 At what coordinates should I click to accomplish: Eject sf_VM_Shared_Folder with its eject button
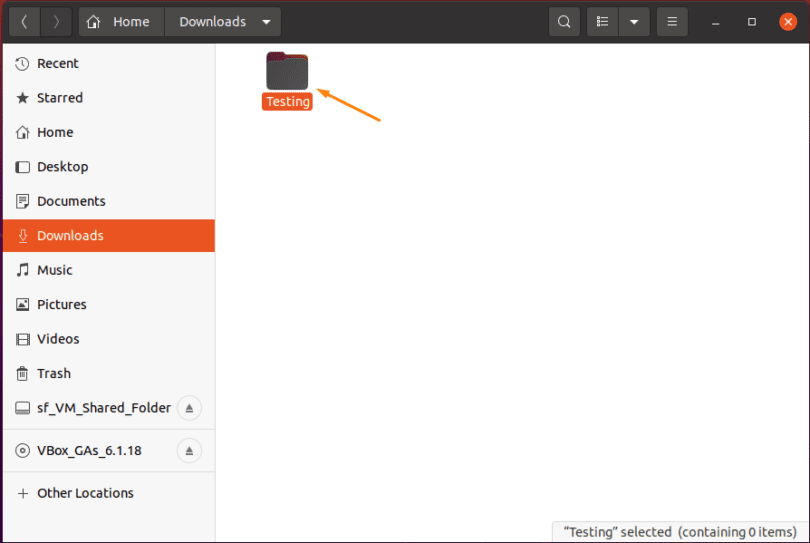click(x=189, y=408)
